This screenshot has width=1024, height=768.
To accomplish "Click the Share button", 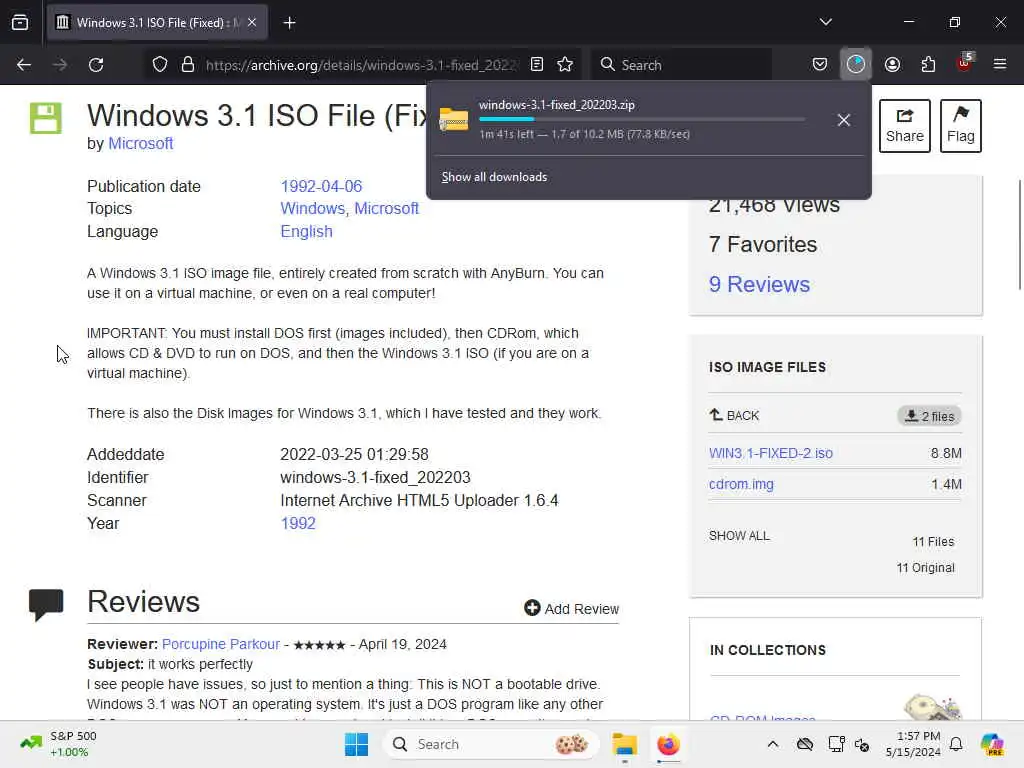I will [x=904, y=126].
